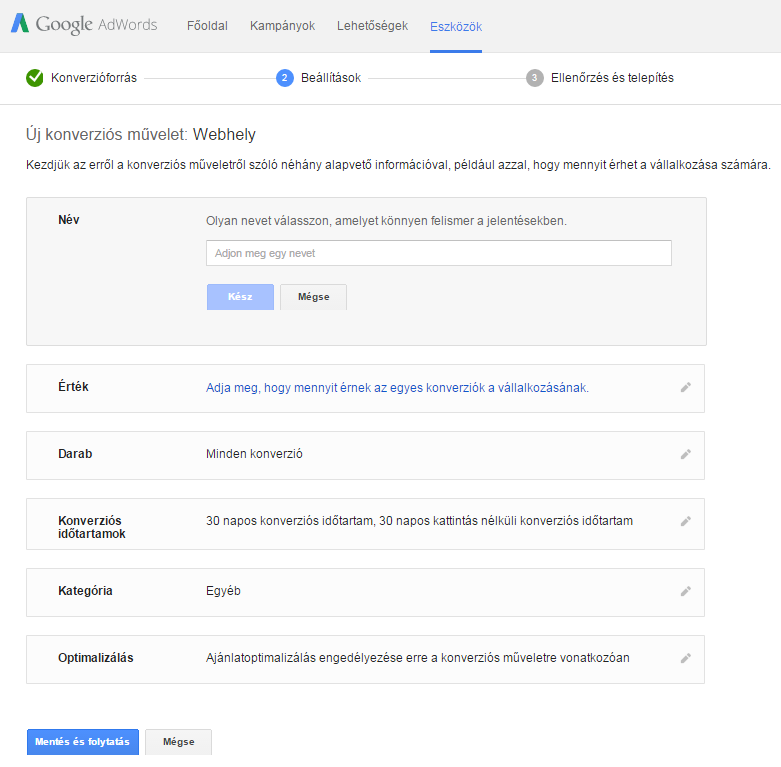
Task: Switch to the Kampányok tab
Action: tap(282, 26)
